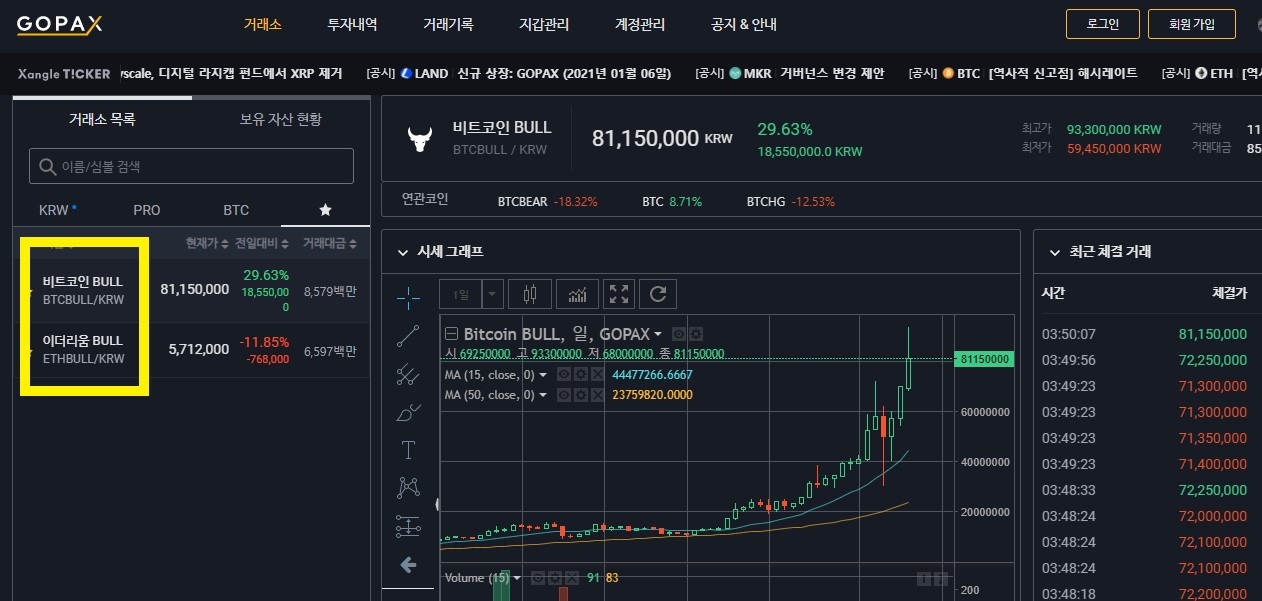Click the 로그인 button
The image size is (1262, 601).
[1103, 24]
